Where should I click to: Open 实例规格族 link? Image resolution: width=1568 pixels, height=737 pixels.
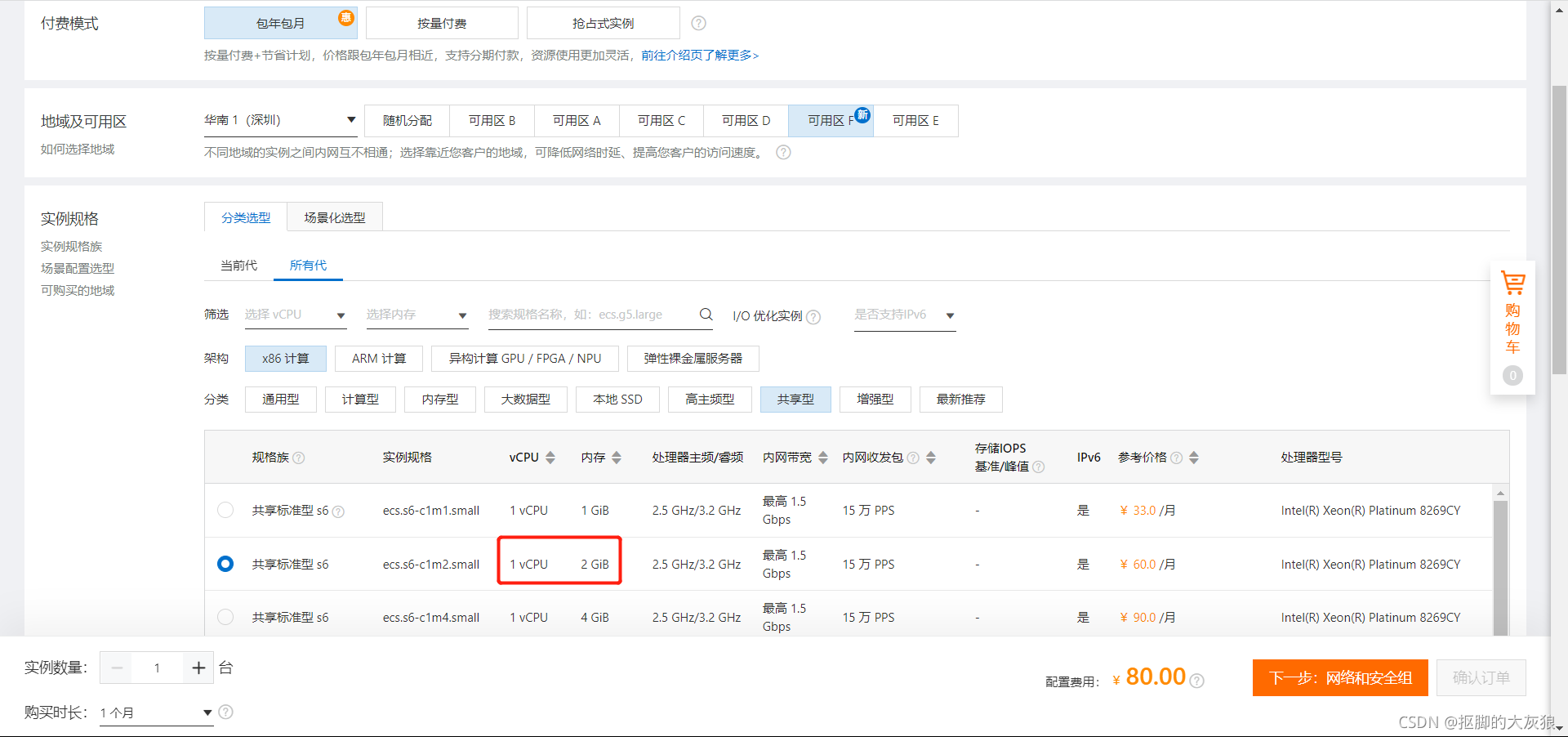click(x=72, y=246)
